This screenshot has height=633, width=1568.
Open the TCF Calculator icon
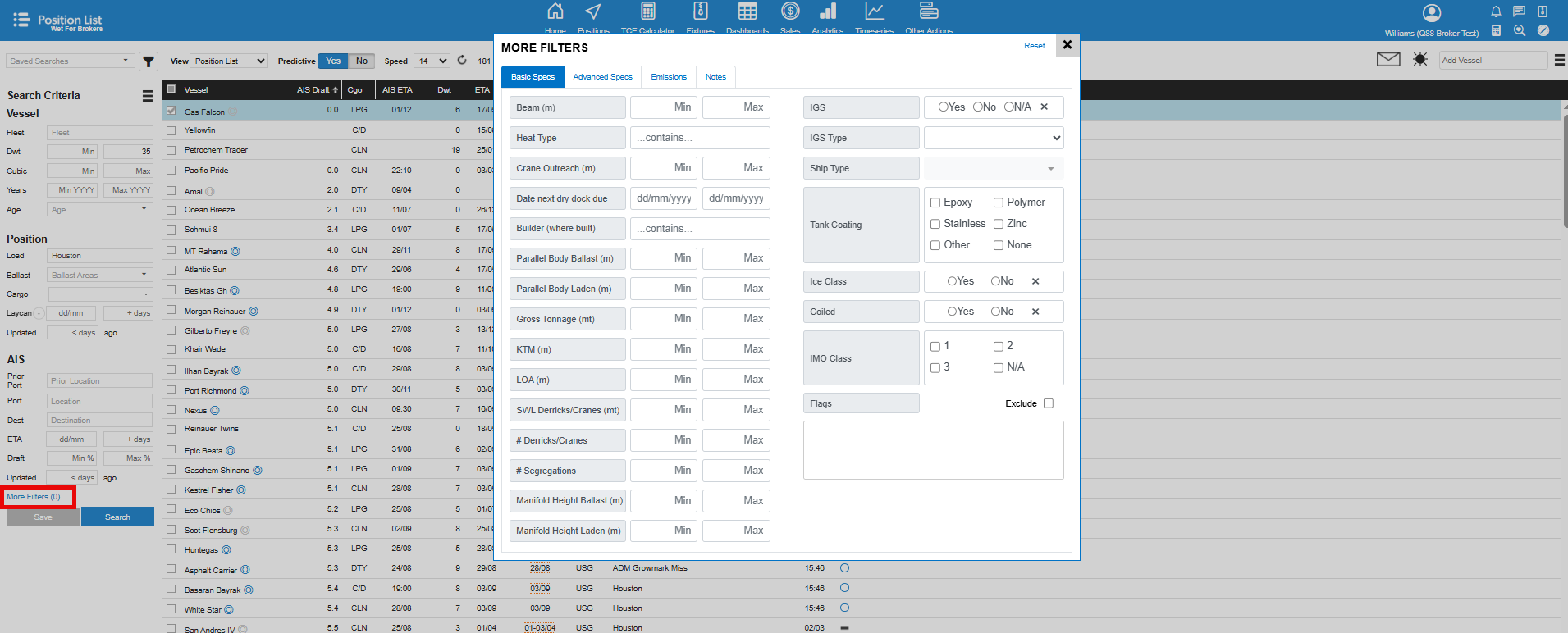click(x=647, y=11)
